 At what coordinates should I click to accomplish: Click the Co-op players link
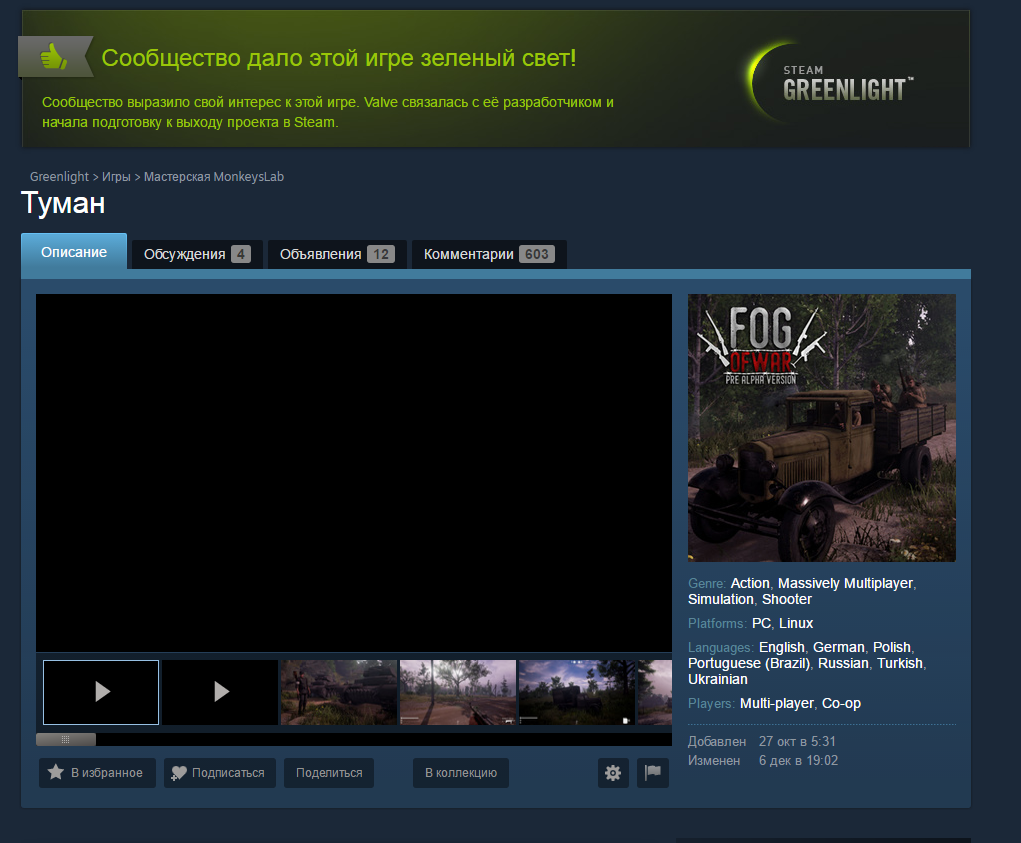tap(841, 704)
